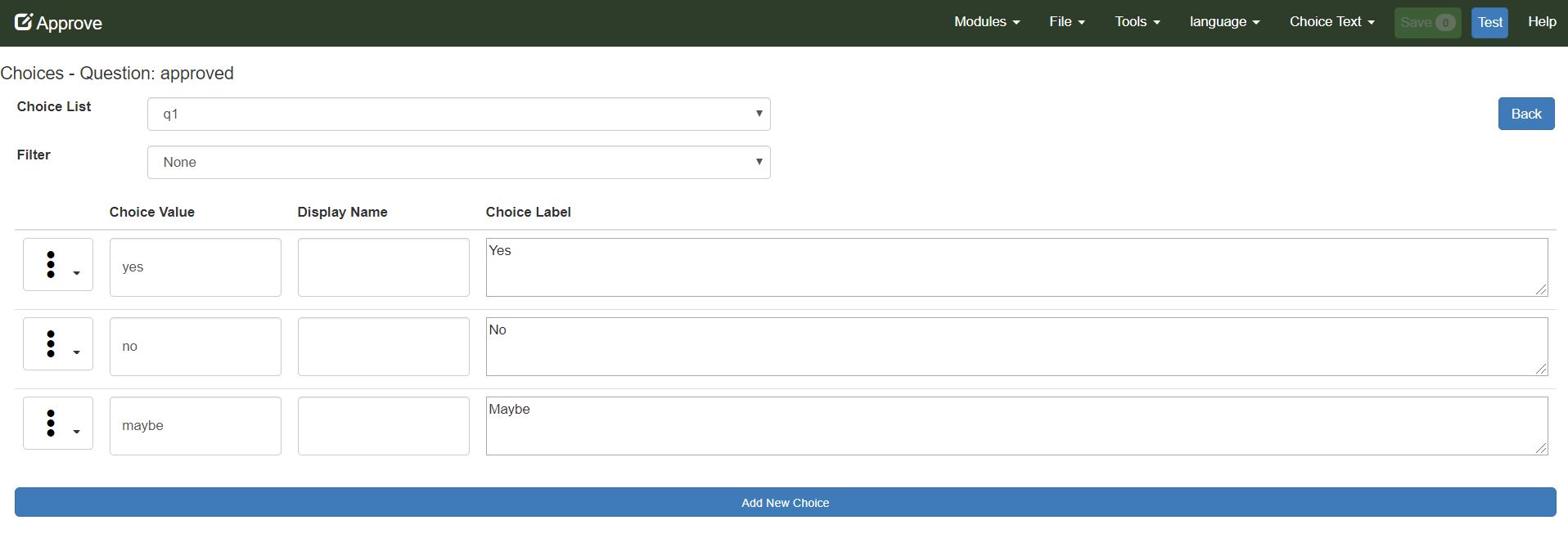Click the Test button

[1489, 23]
